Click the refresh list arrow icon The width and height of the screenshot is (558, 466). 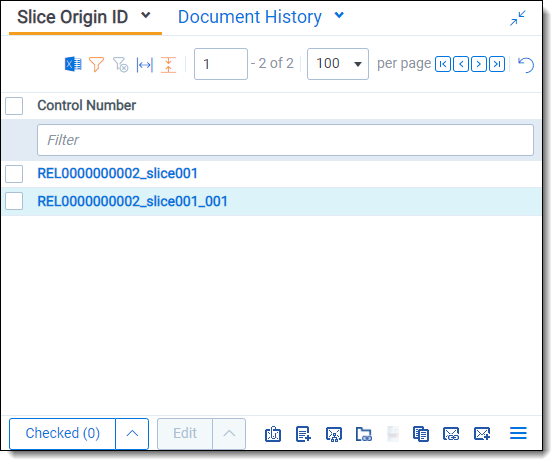coord(526,65)
